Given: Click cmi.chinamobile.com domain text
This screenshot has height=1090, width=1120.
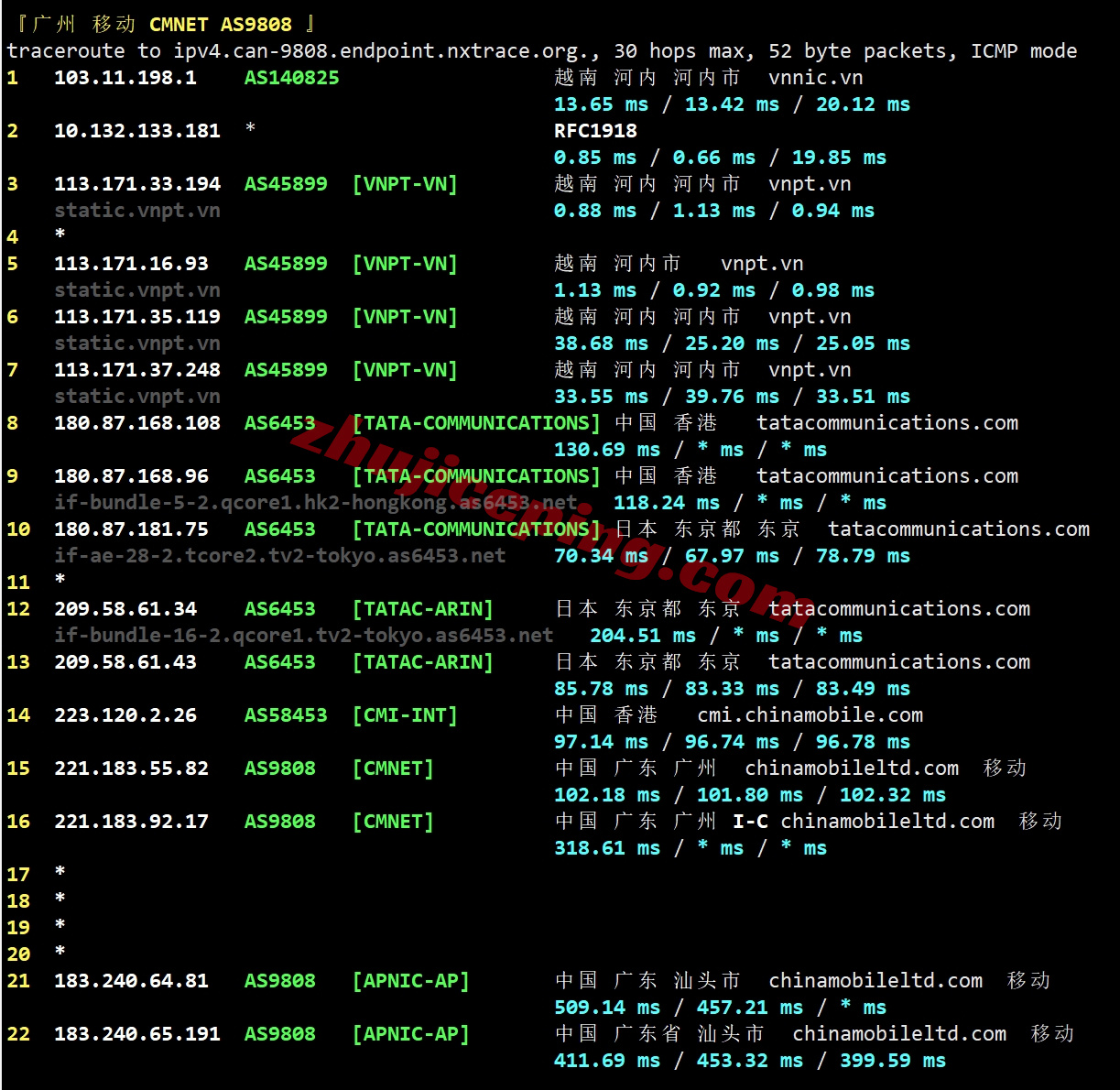Looking at the screenshot, I should (810, 715).
